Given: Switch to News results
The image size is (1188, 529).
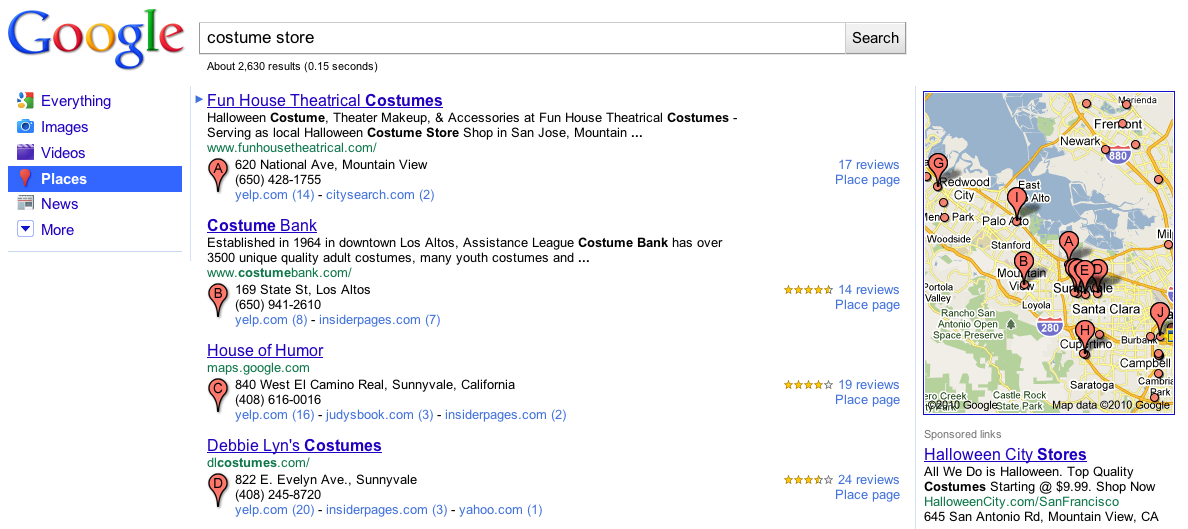Looking at the screenshot, I should point(59,203).
